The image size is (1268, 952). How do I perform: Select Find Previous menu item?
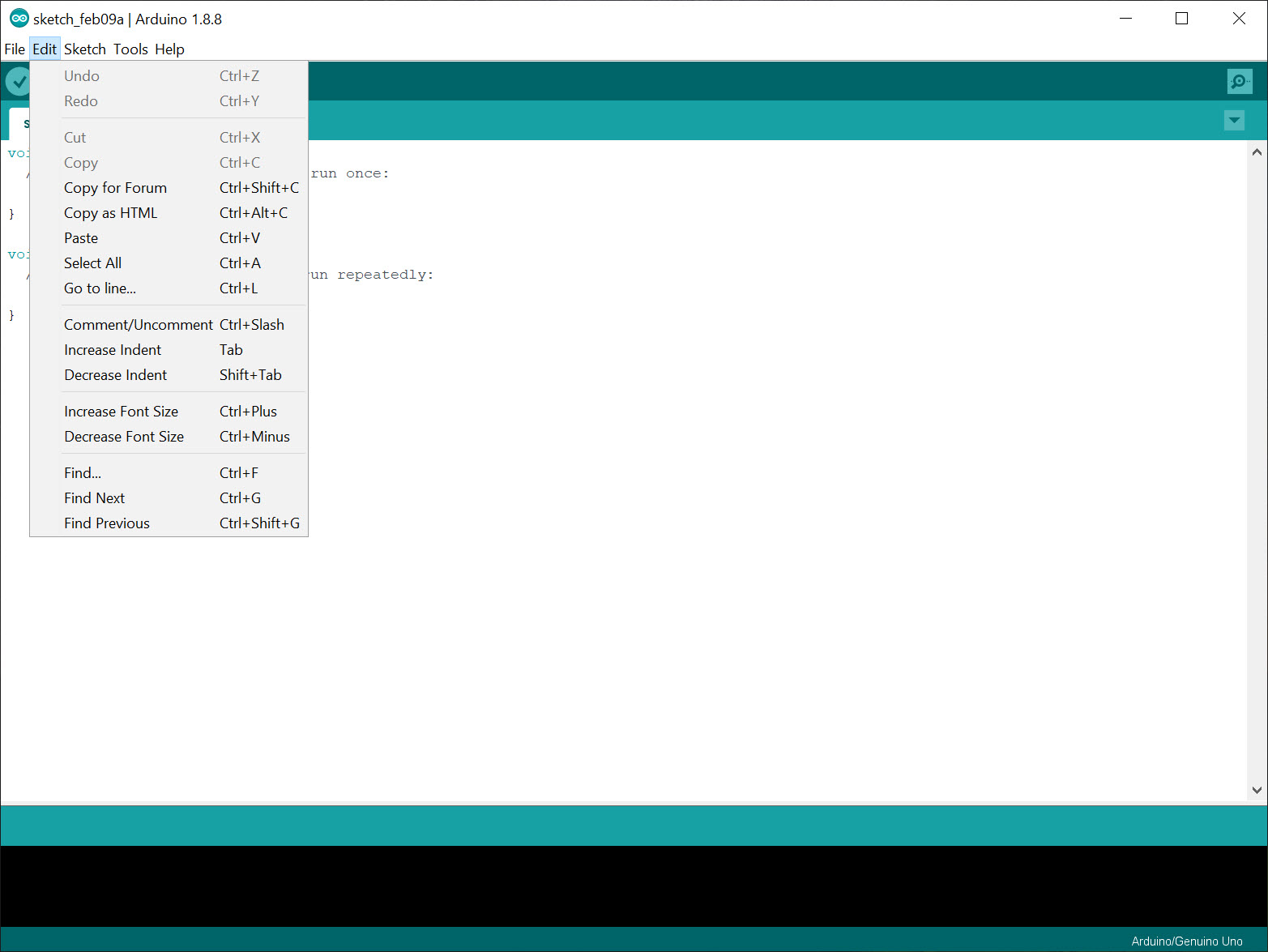pos(107,523)
